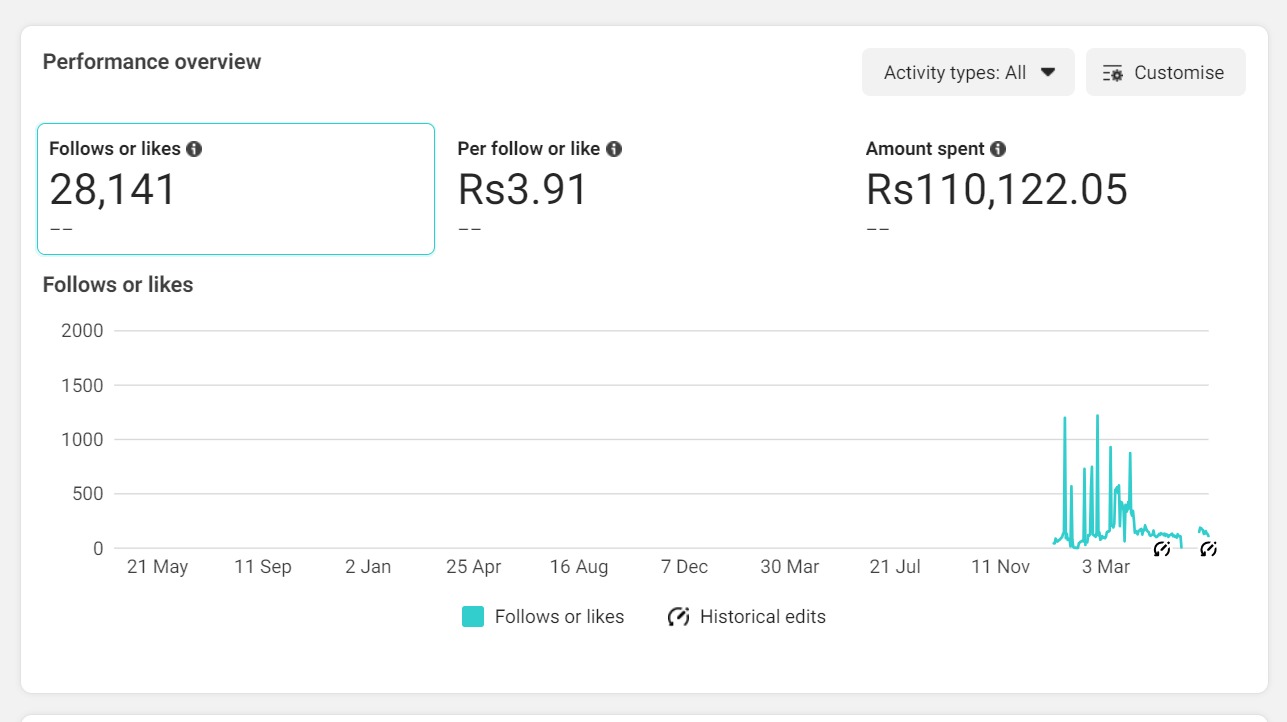Screen dimensions: 1287x722
Task: Click the Historical edits gauge icon in legend
Action: click(x=678, y=617)
